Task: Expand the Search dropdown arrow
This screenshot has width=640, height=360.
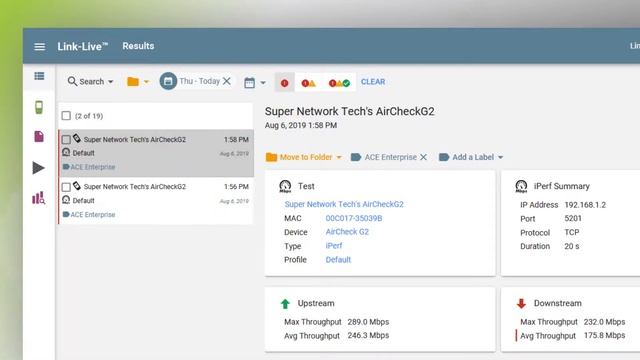Action: click(x=110, y=82)
